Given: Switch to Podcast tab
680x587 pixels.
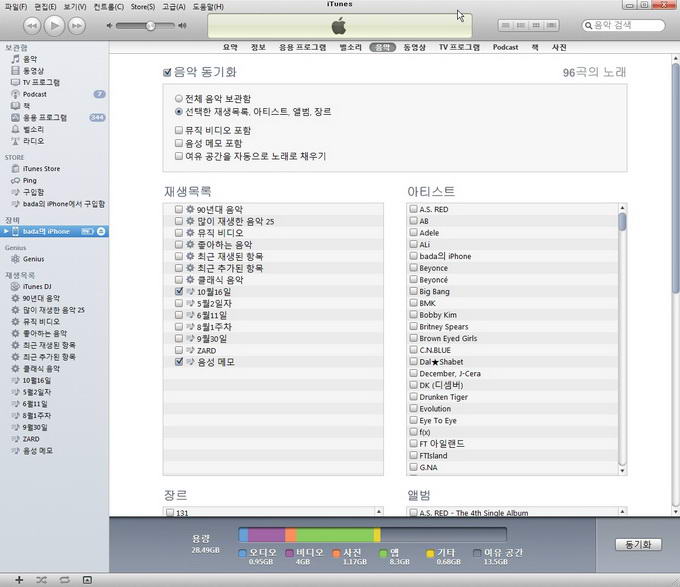Looking at the screenshot, I should click(x=505, y=47).
